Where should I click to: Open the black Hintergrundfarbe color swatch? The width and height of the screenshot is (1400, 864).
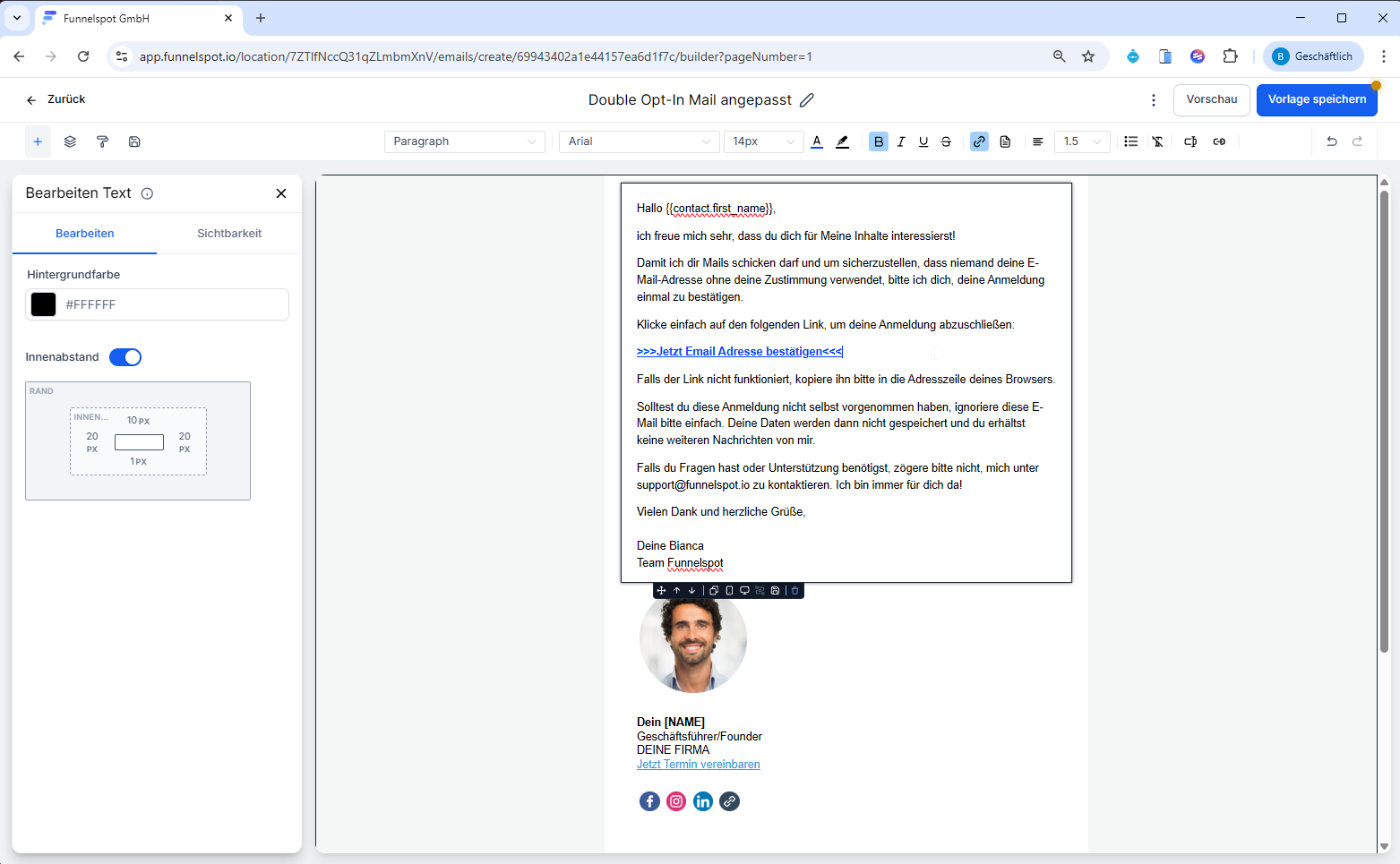tap(43, 304)
